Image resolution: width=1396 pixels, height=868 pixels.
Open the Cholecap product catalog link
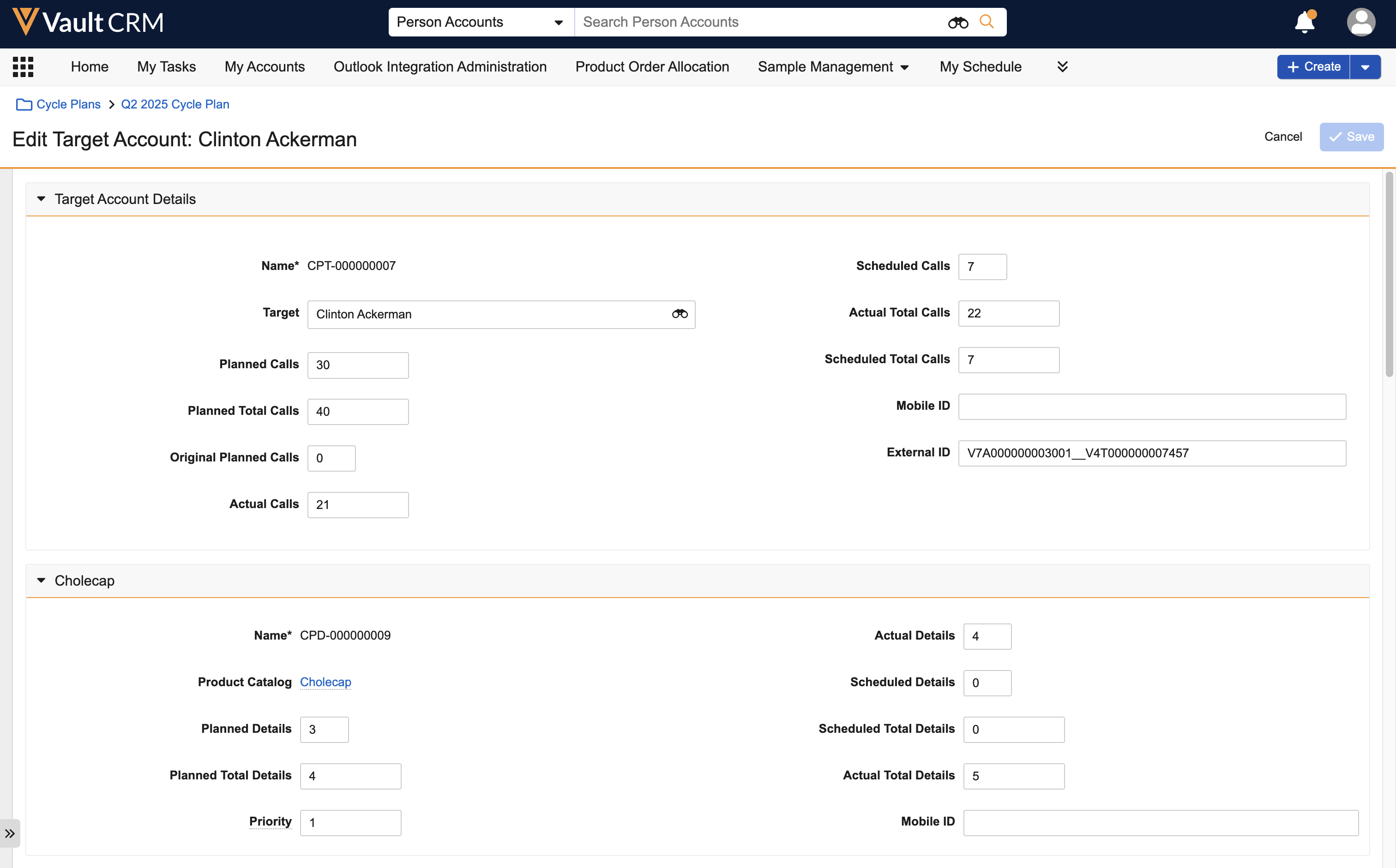[325, 682]
